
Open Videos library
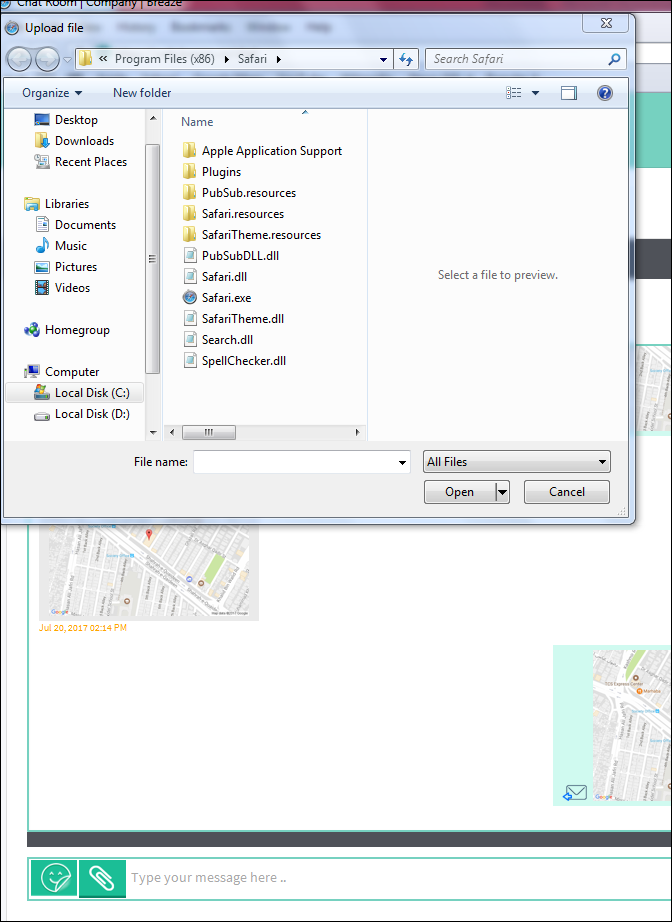tap(62, 288)
